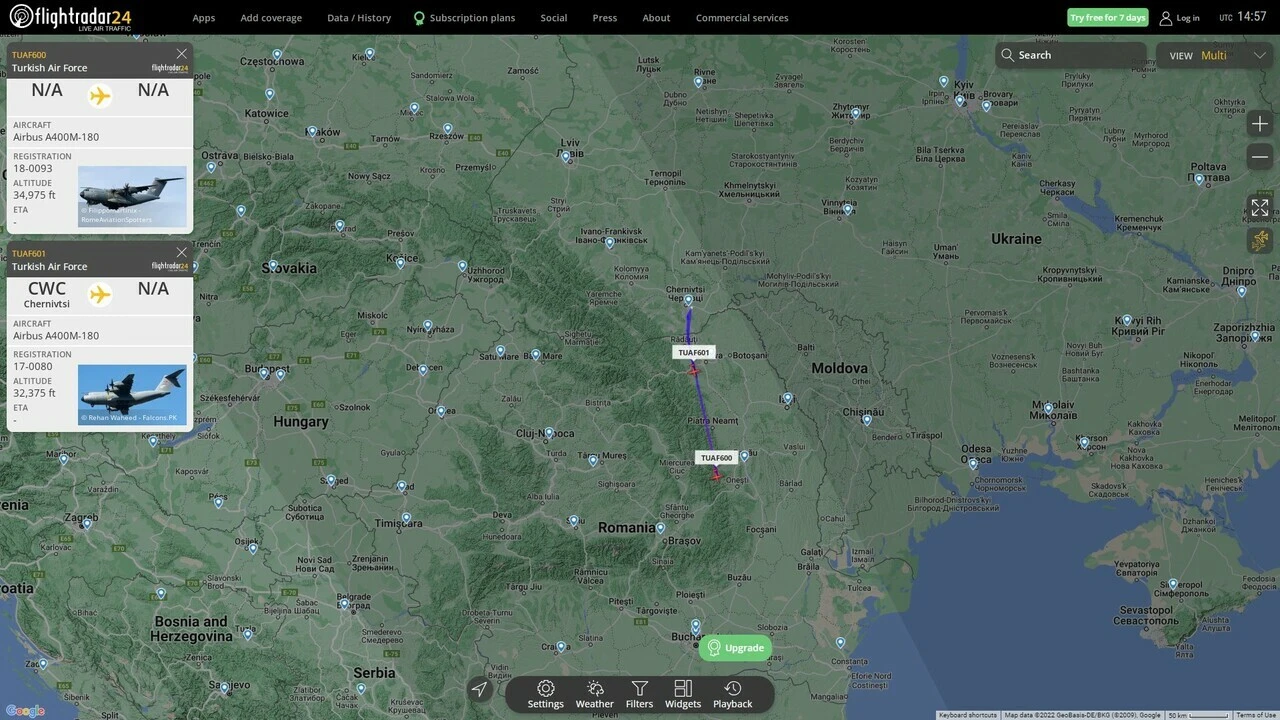This screenshot has height=720, width=1280.
Task: Zoom out the map with minus button
Action: [1260, 157]
